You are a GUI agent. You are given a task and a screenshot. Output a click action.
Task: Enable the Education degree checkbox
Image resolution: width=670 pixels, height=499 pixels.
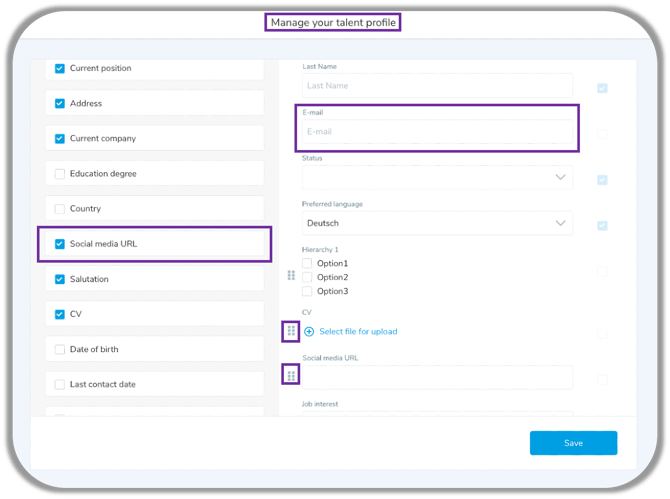(60, 174)
